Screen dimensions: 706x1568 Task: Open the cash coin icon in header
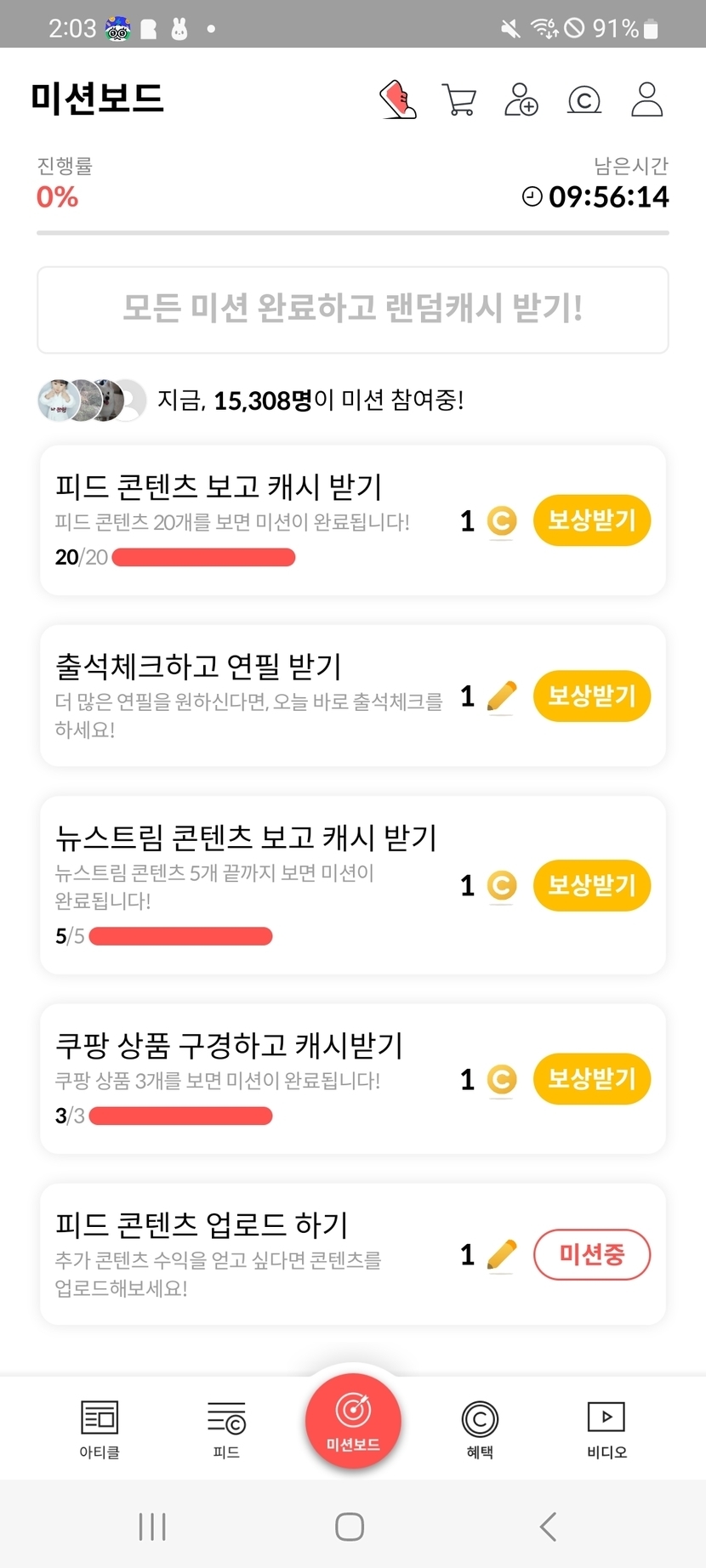pyautogui.click(x=584, y=100)
